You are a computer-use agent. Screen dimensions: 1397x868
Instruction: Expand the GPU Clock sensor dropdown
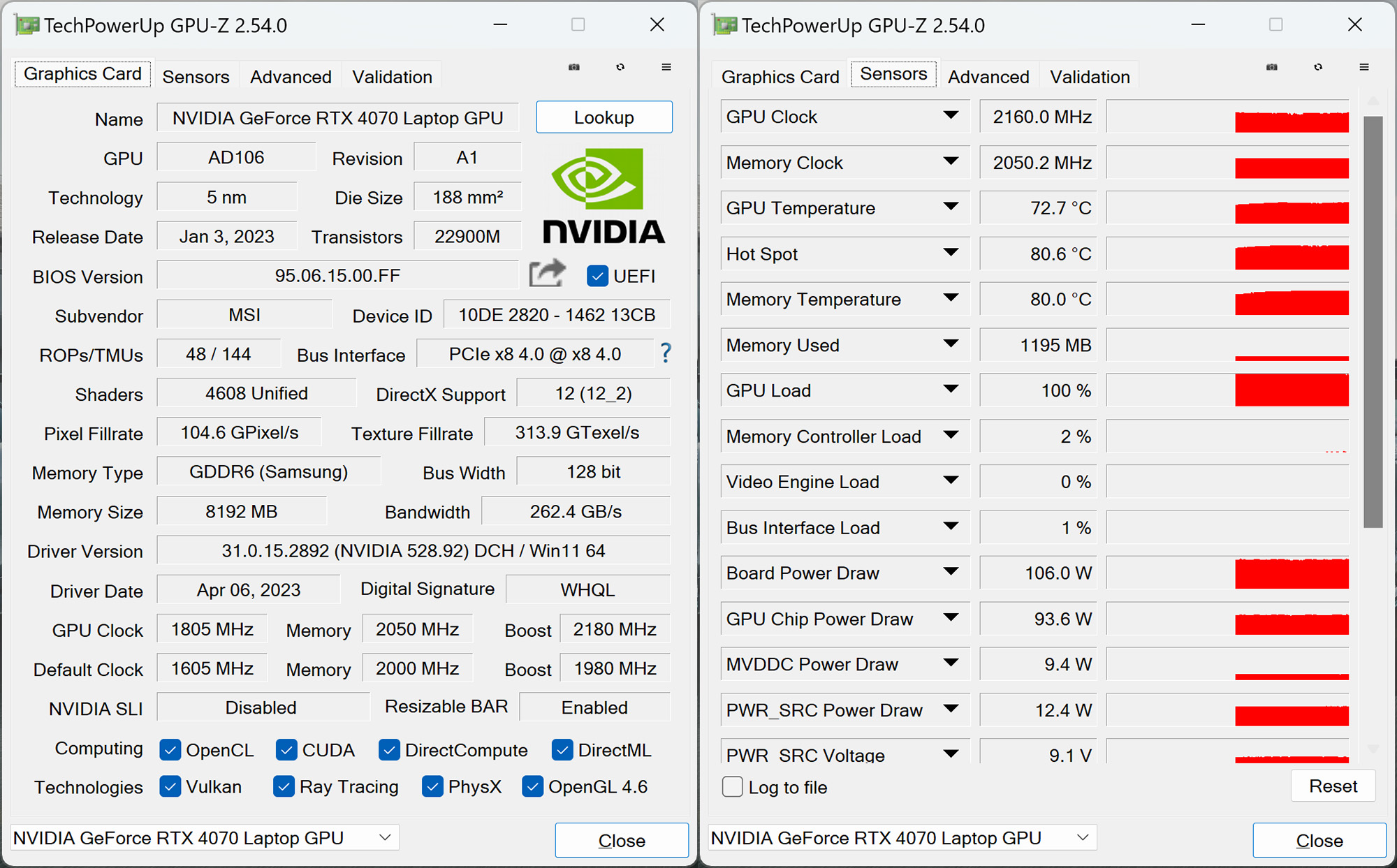click(x=951, y=116)
